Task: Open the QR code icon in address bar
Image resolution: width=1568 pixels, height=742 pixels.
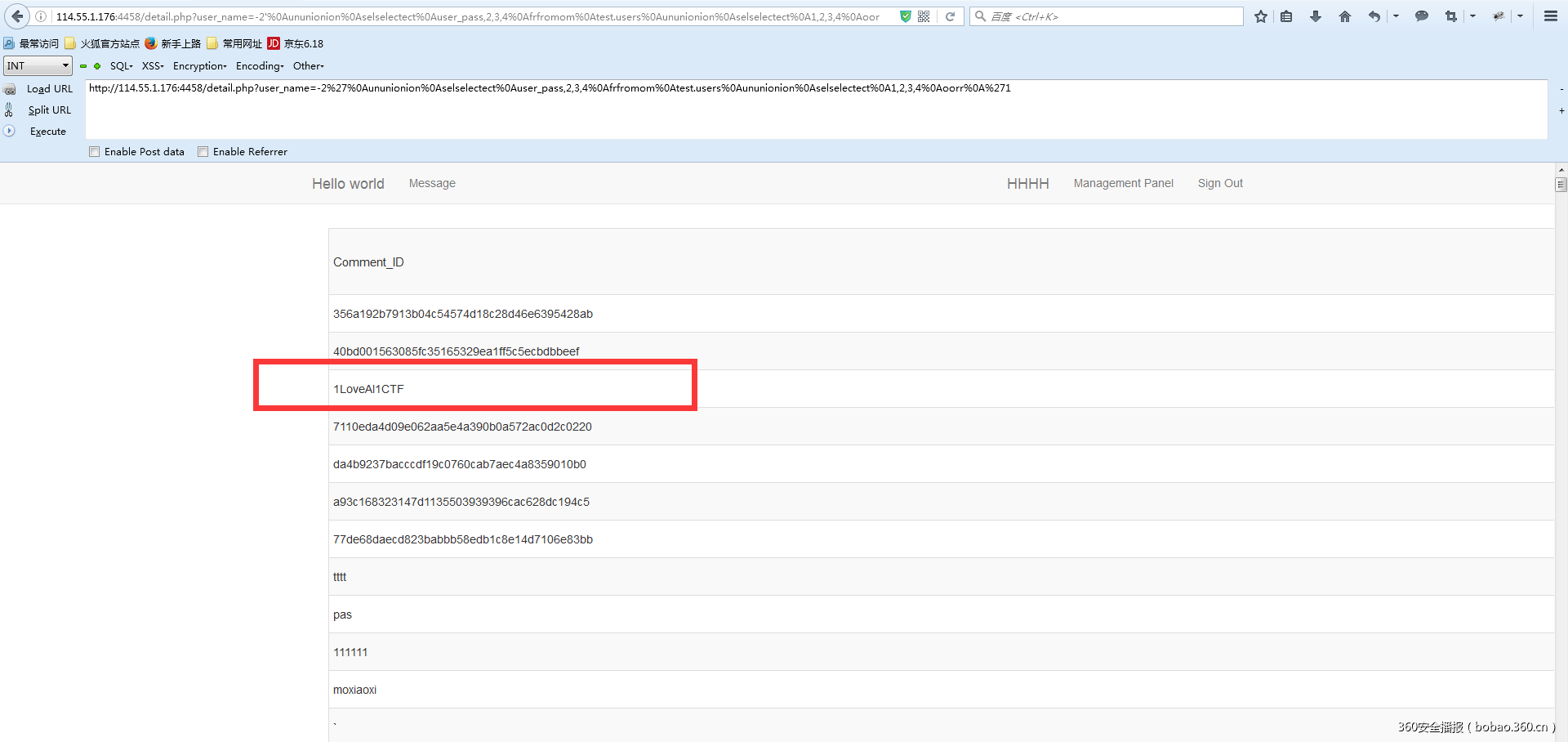Action: (924, 16)
